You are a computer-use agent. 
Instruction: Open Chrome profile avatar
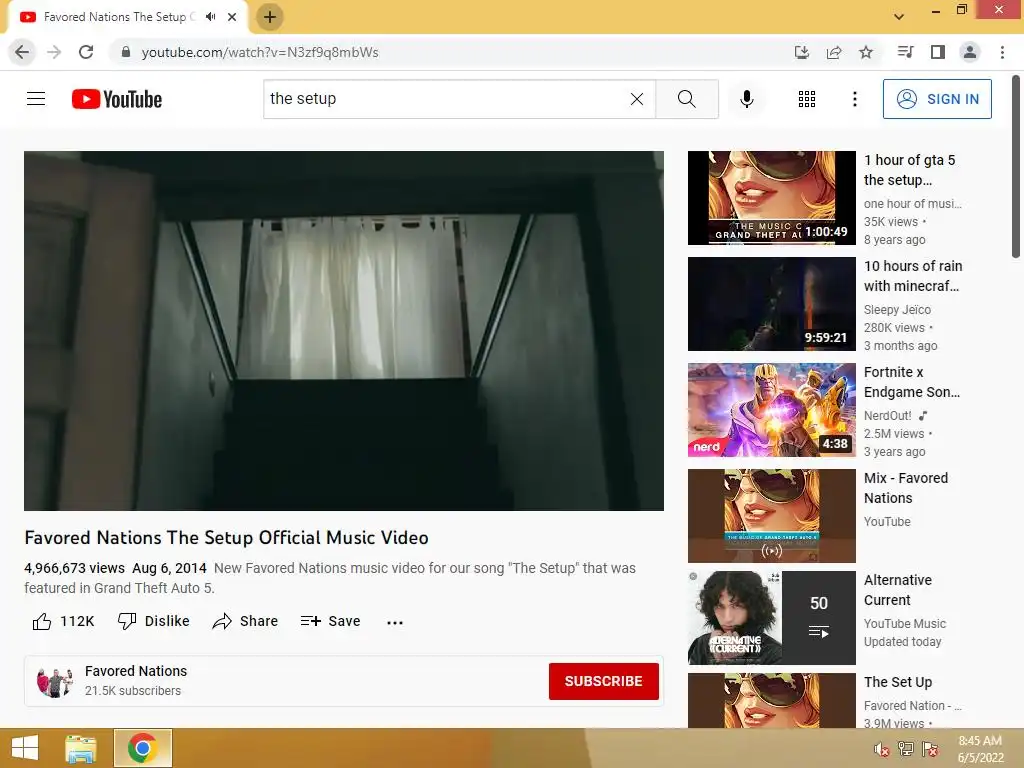pyautogui.click(x=970, y=52)
